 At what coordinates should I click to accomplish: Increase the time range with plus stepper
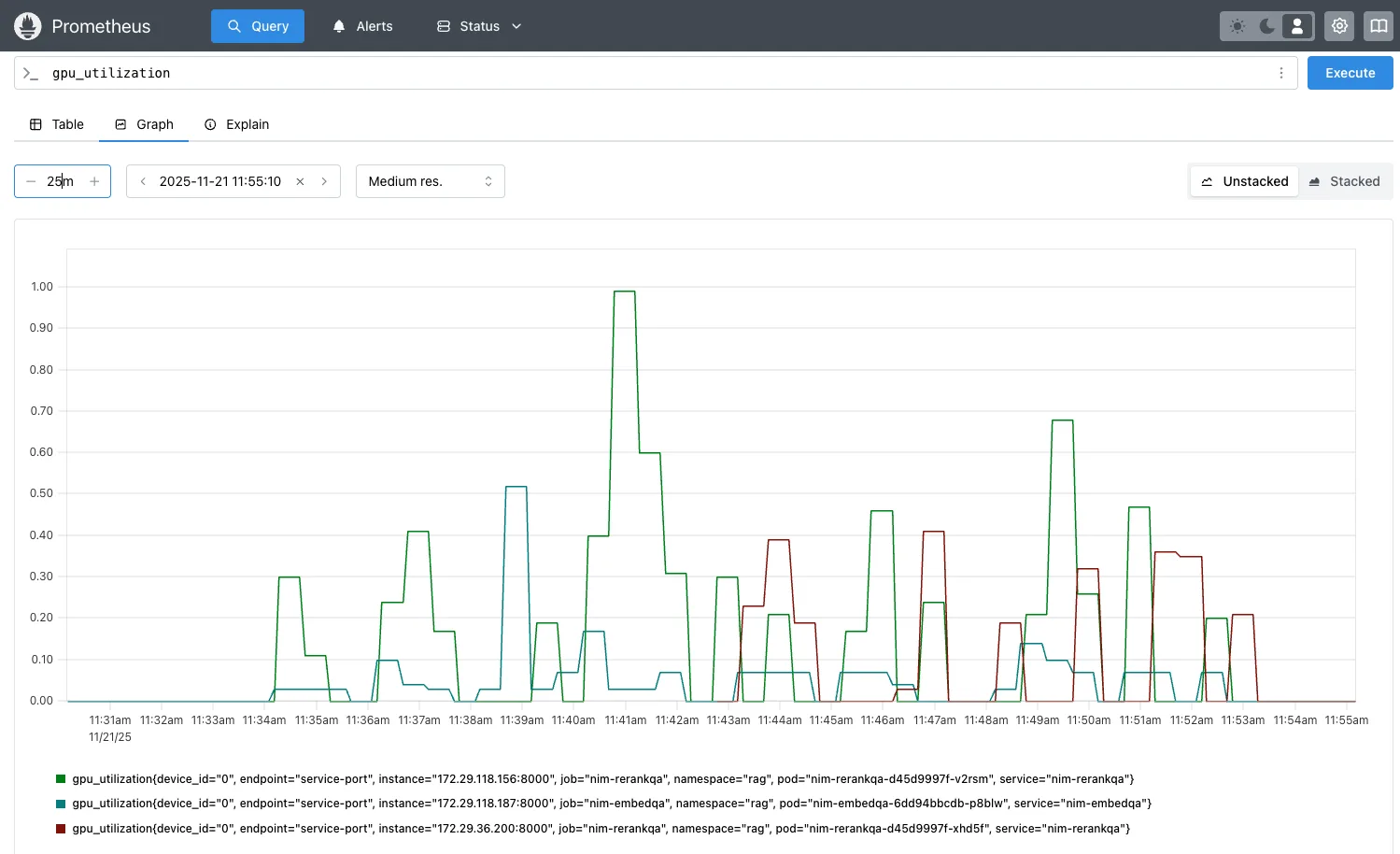[x=93, y=180]
